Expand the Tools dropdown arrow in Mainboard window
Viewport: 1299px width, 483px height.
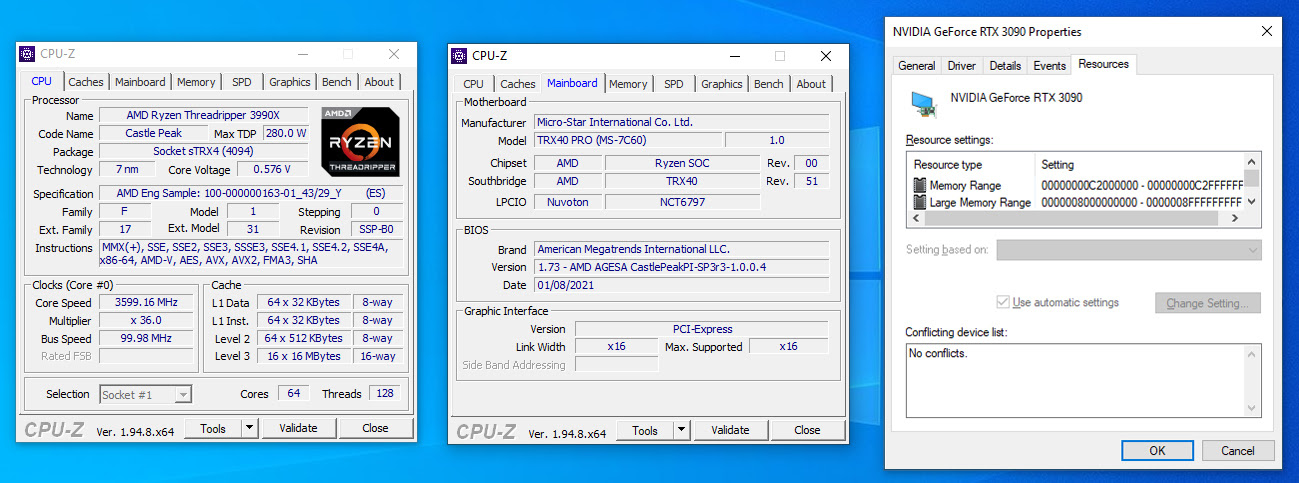[681, 430]
